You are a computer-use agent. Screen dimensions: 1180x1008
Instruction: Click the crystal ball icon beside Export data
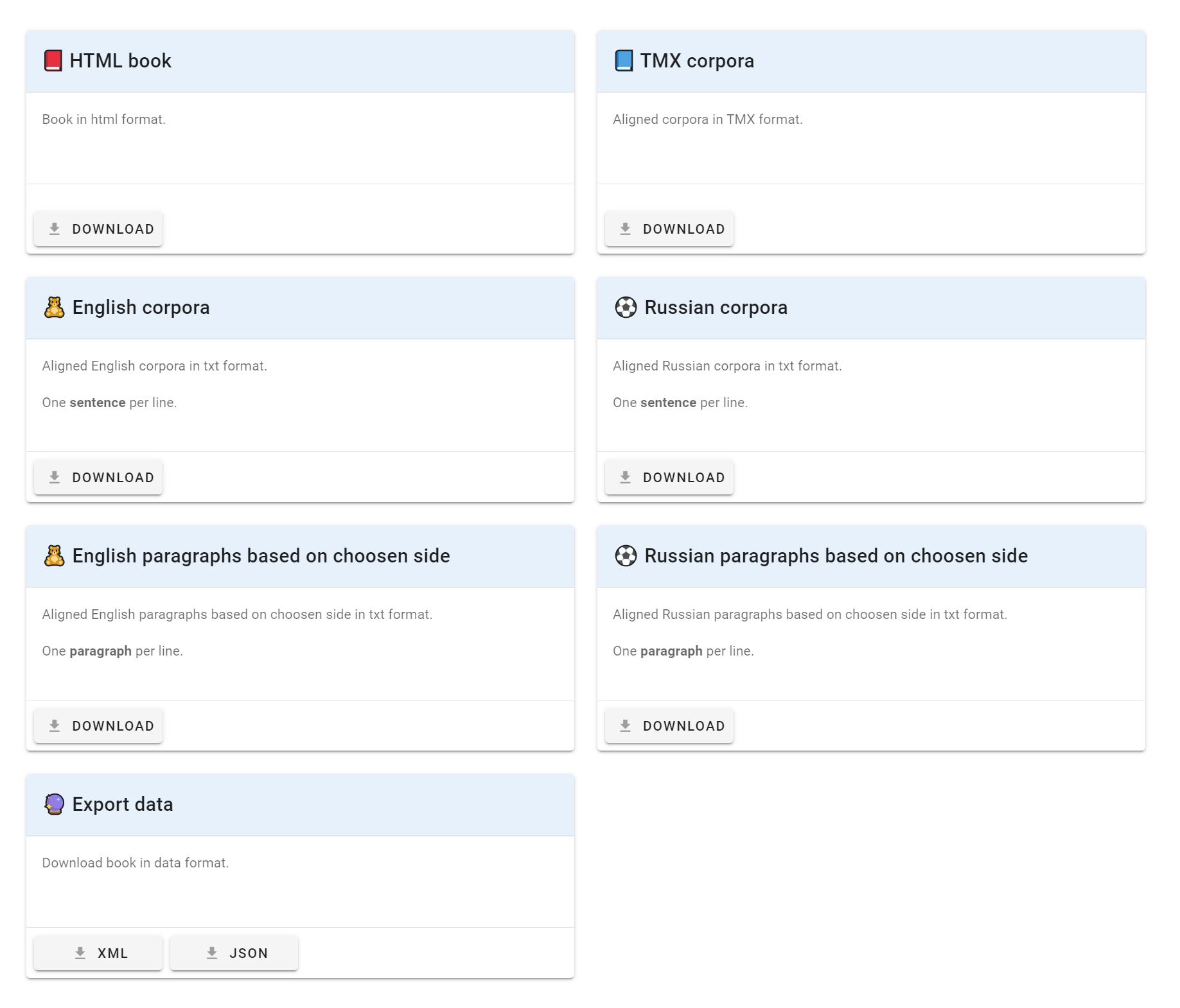tap(54, 804)
